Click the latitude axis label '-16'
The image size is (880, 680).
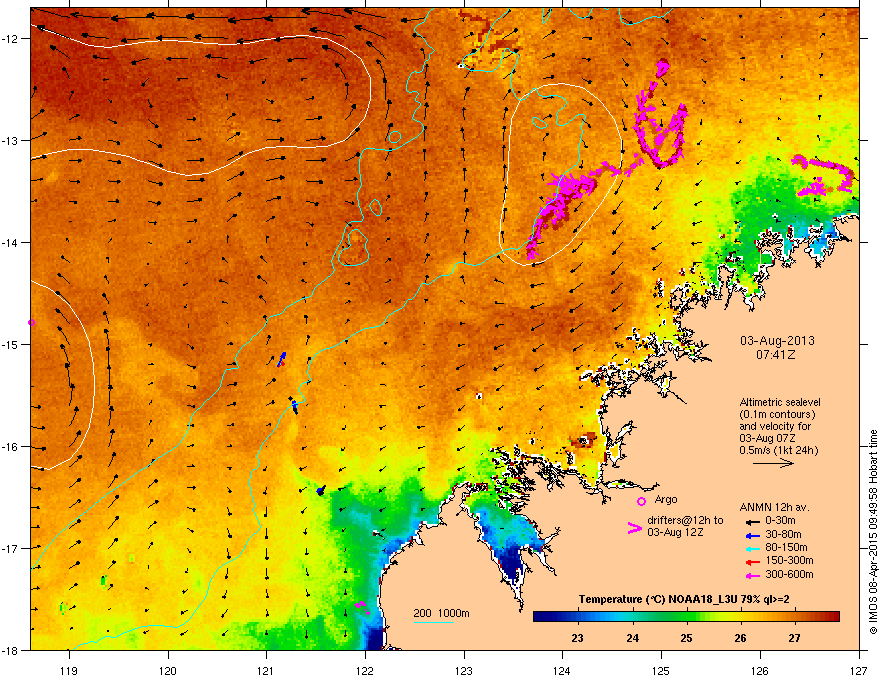pyautogui.click(x=10, y=447)
